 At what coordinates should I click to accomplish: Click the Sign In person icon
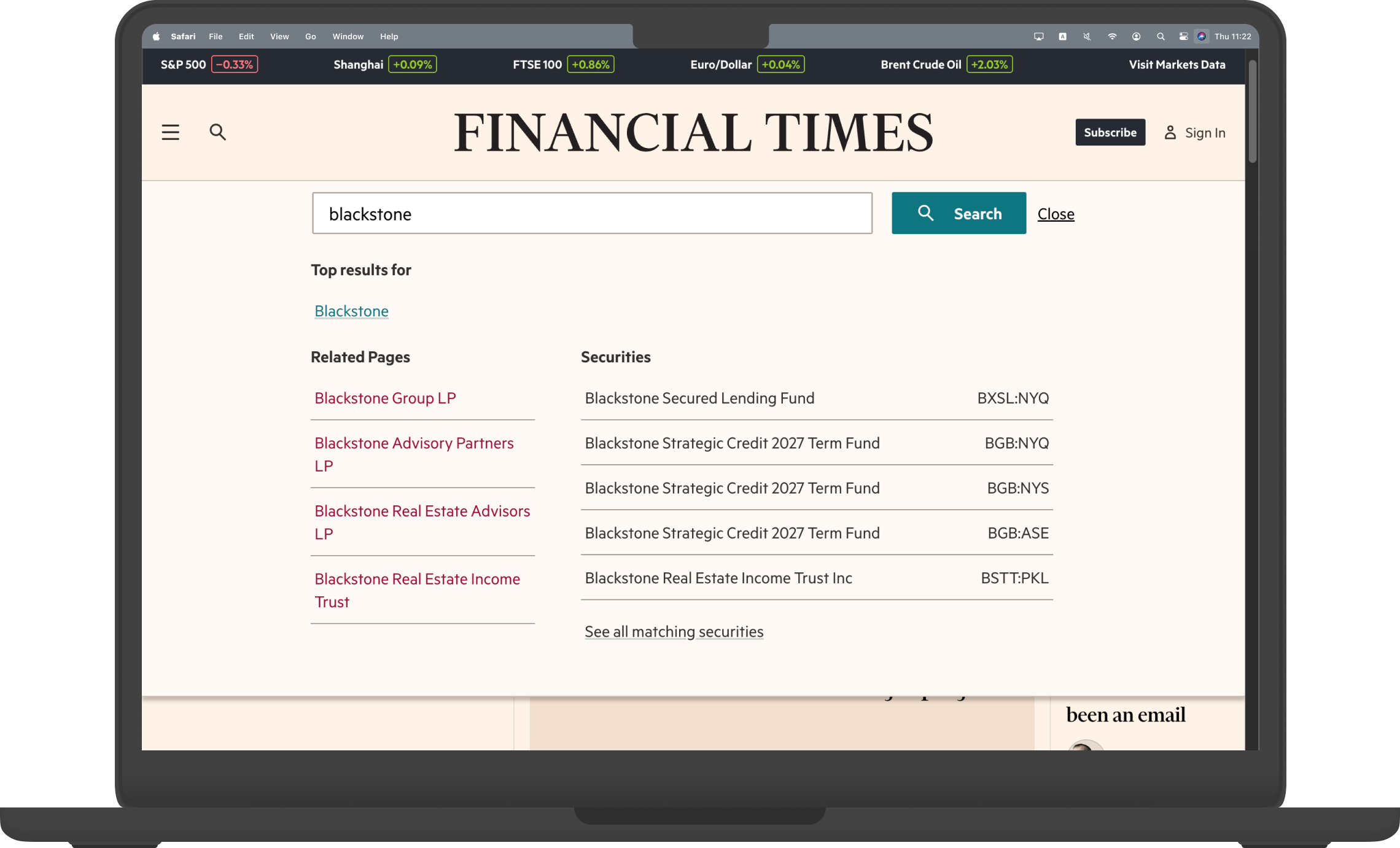[x=1170, y=133]
